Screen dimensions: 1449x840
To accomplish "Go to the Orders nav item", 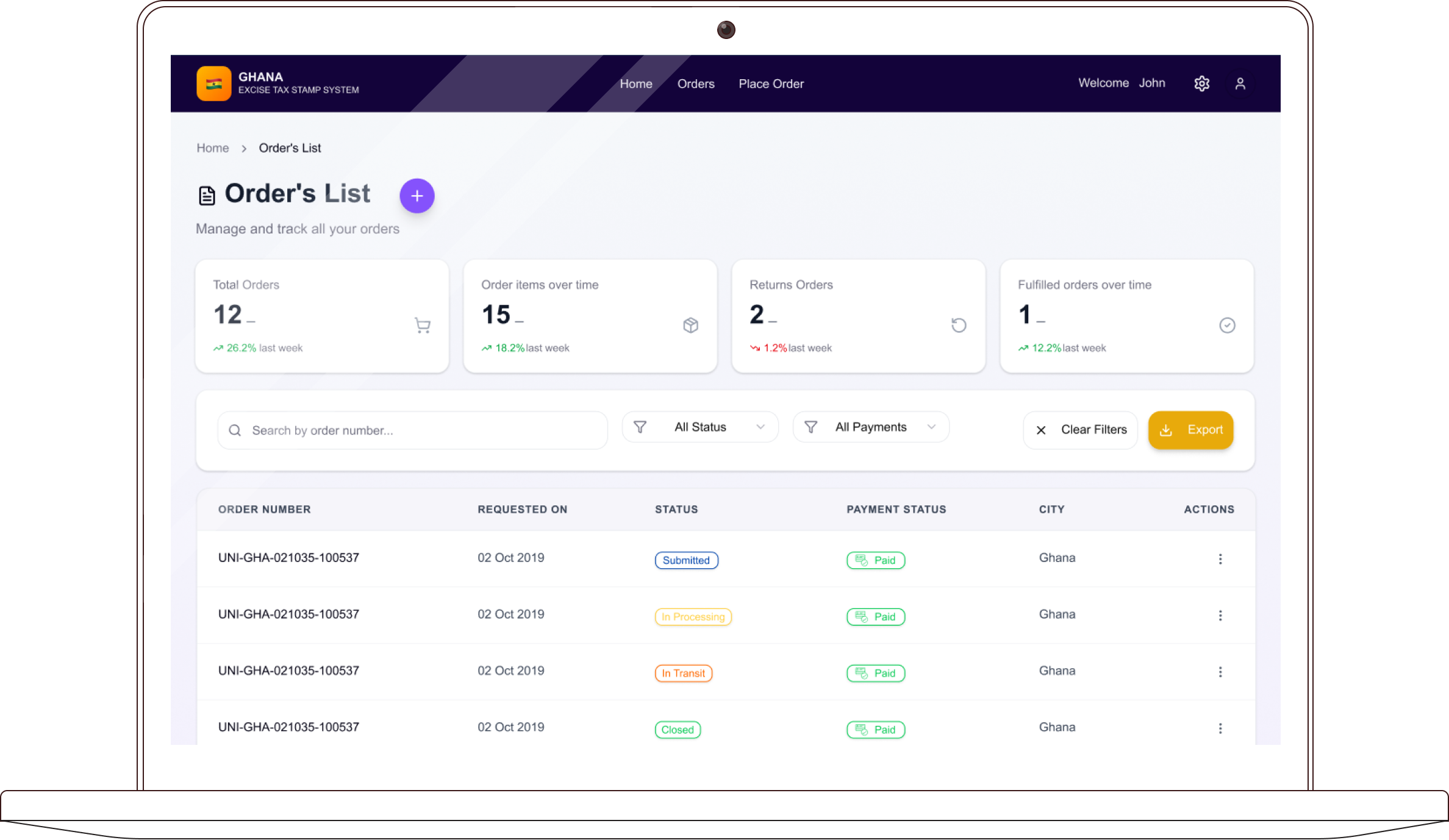I will [696, 84].
